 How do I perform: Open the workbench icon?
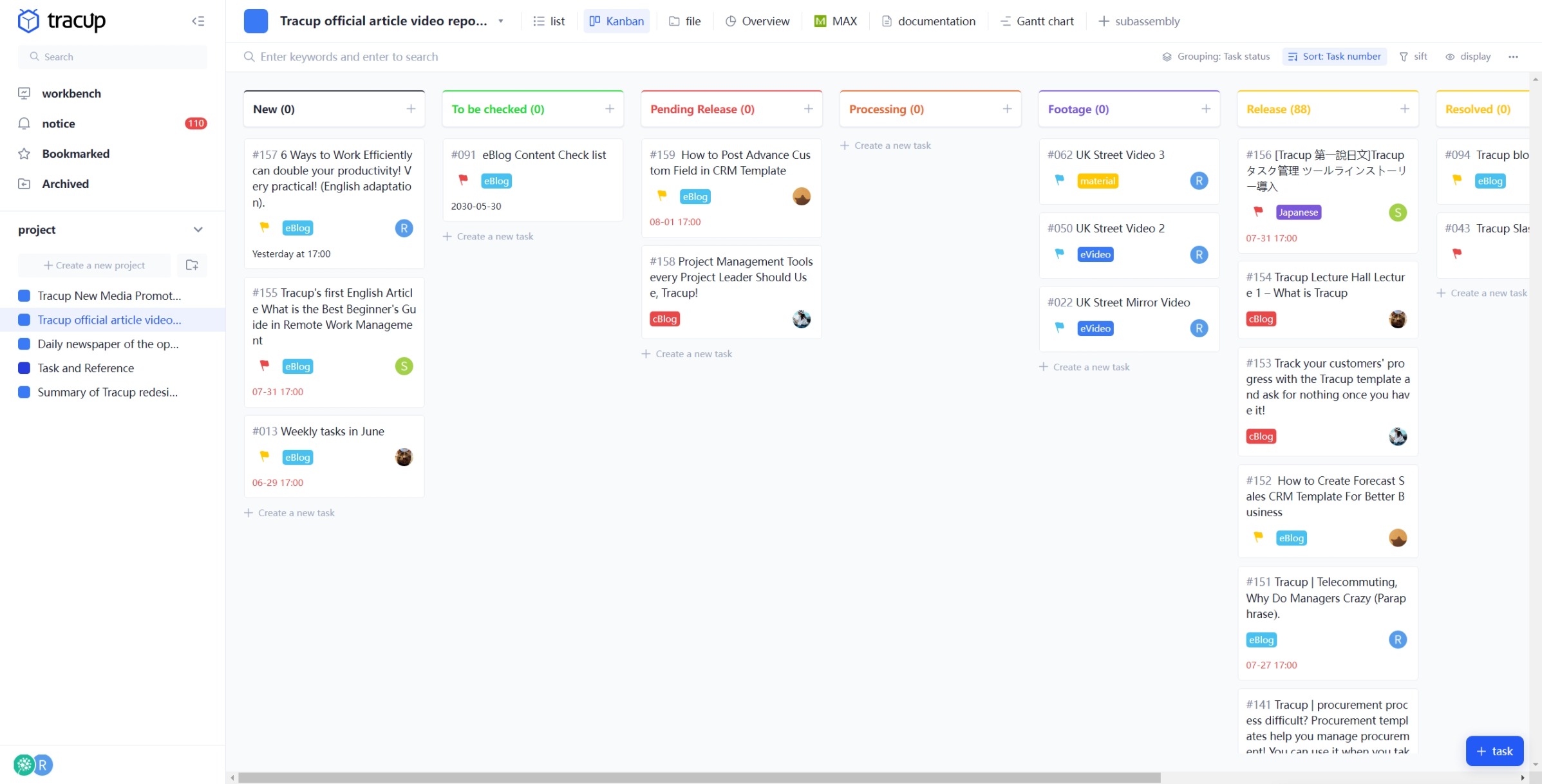[x=24, y=93]
